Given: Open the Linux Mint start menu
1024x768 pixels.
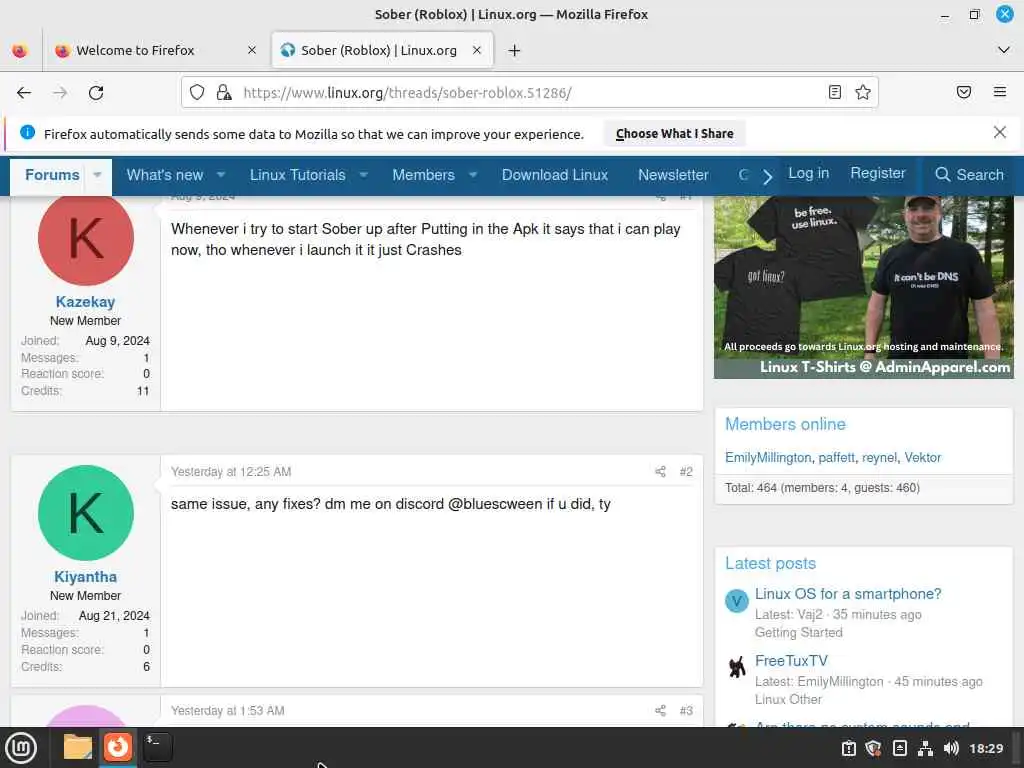Looking at the screenshot, I should (x=21, y=748).
